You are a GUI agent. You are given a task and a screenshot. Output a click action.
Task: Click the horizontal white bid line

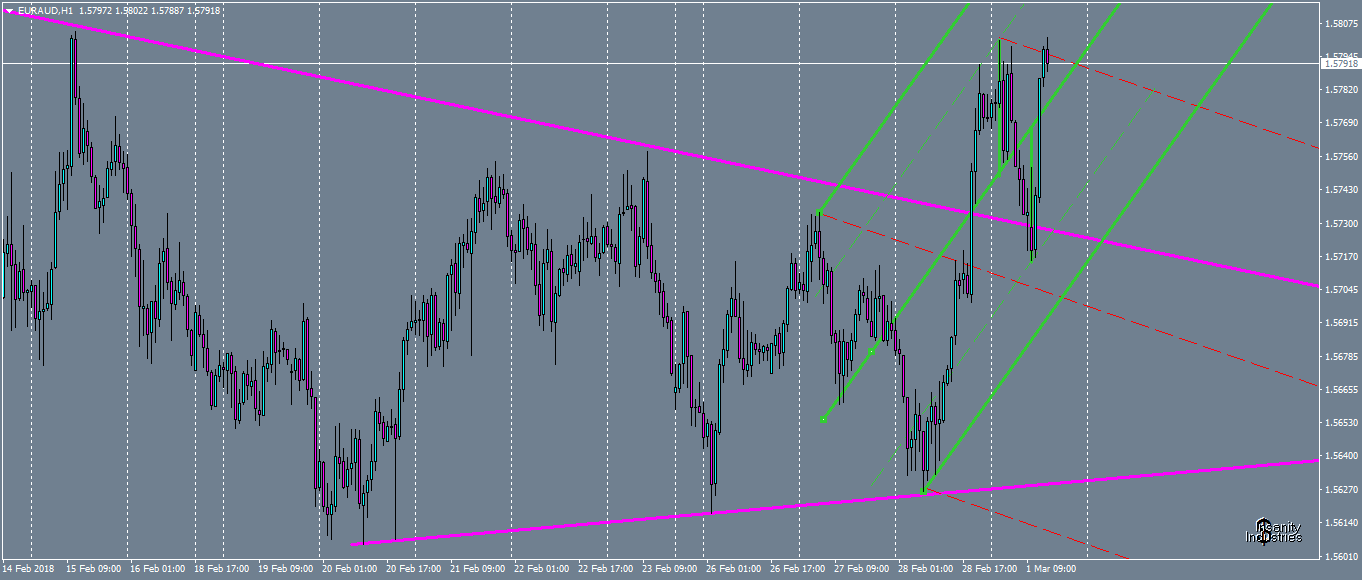tap(600, 61)
